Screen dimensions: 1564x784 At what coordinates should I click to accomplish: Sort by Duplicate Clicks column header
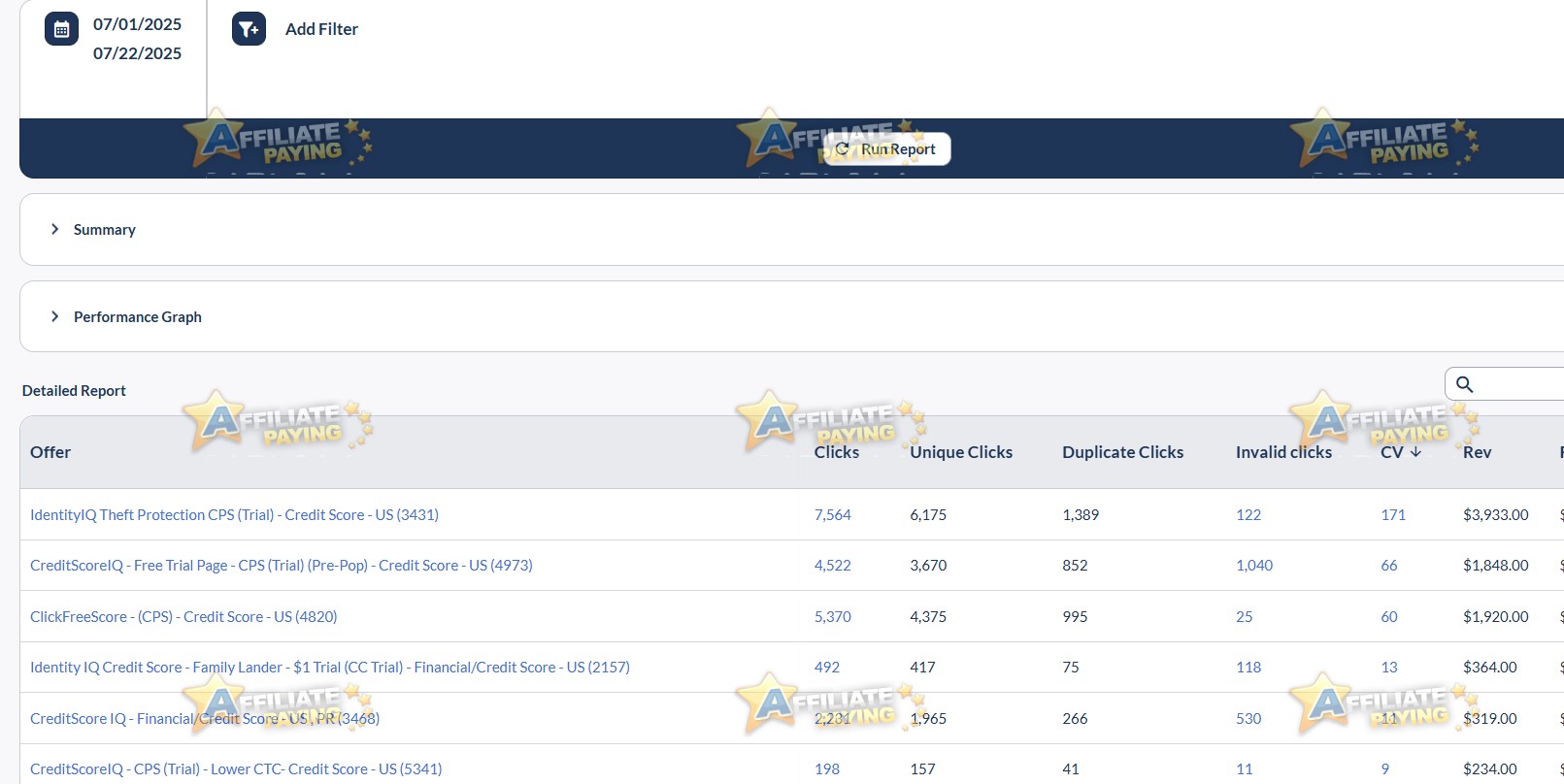coord(1122,452)
